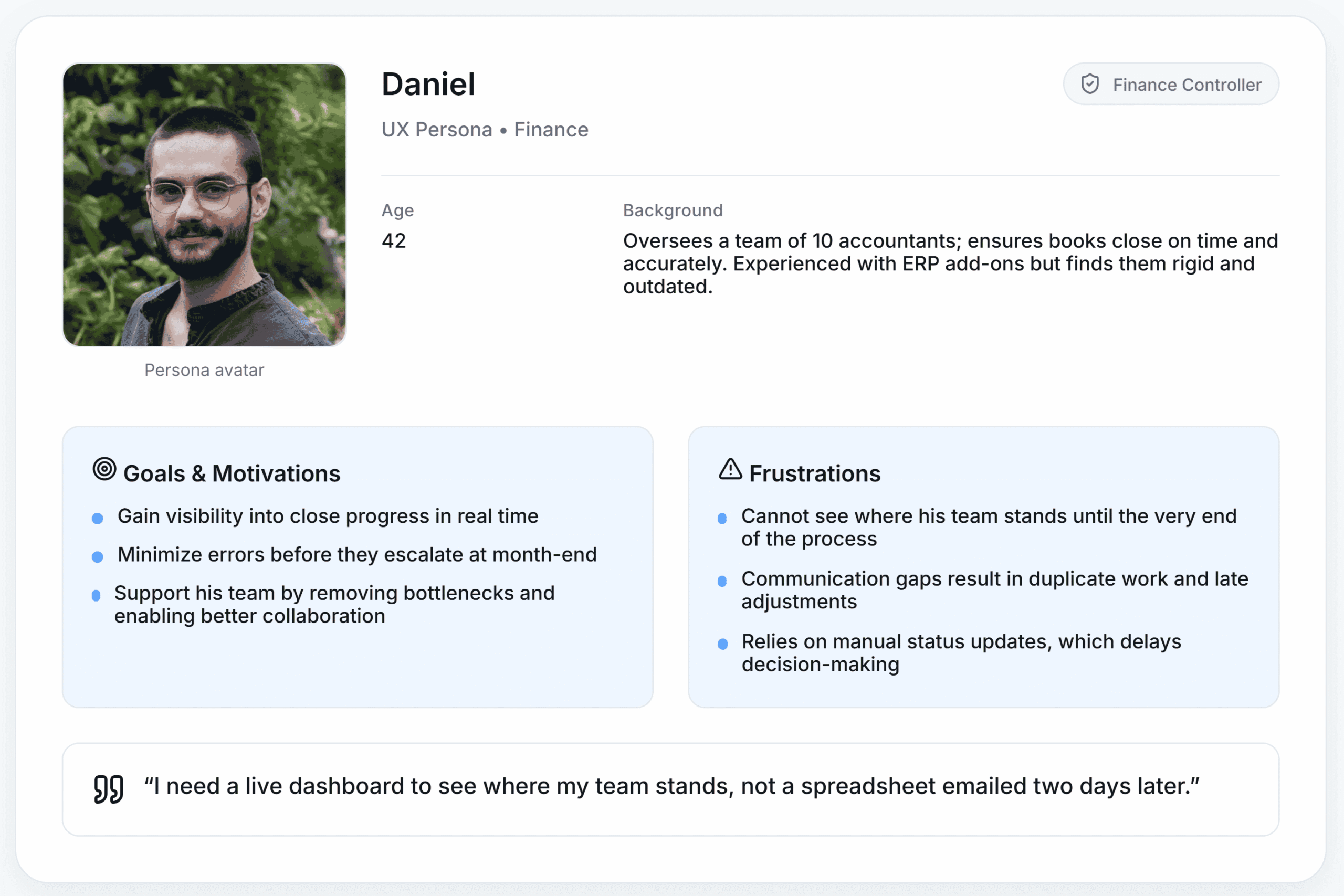Click the warning triangle icon beside Frustrations
The image size is (1344, 896).
click(730, 469)
